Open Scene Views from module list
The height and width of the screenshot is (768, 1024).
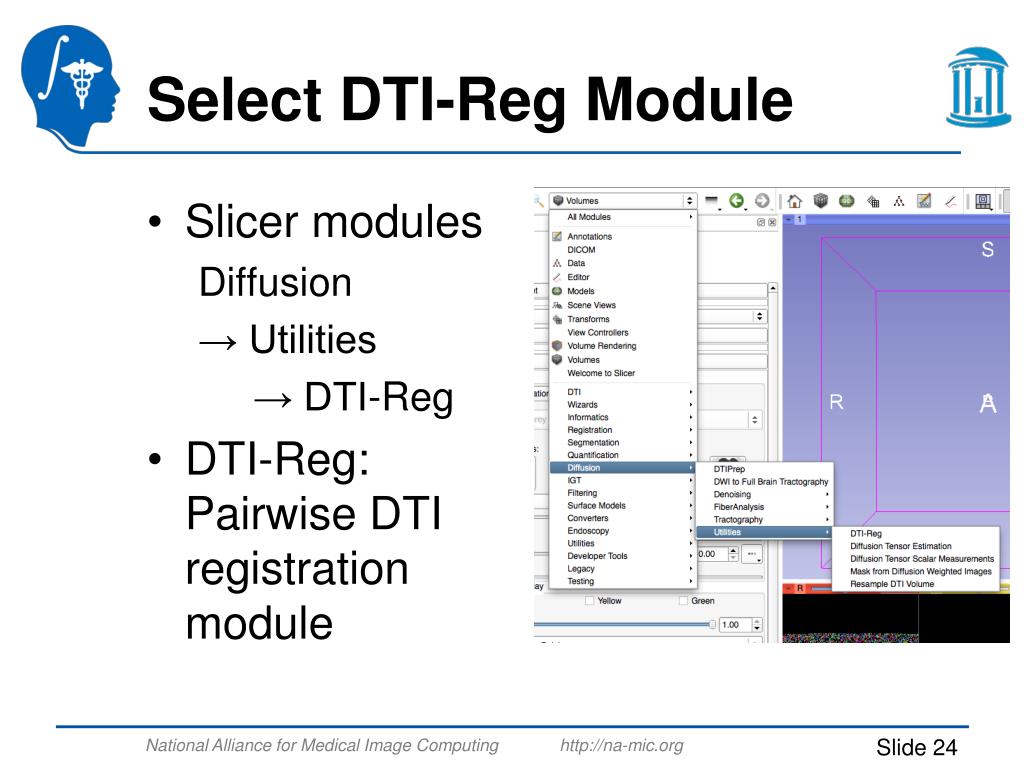pyautogui.click(x=623, y=305)
